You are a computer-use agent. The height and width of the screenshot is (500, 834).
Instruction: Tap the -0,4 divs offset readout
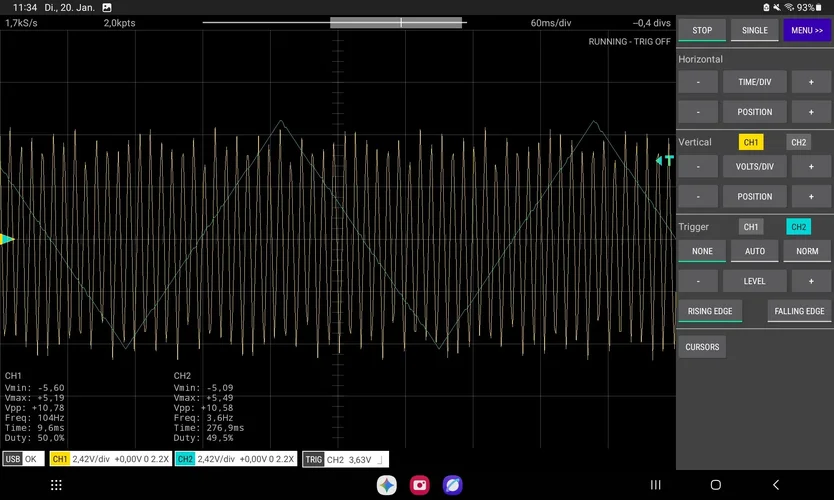[652, 23]
